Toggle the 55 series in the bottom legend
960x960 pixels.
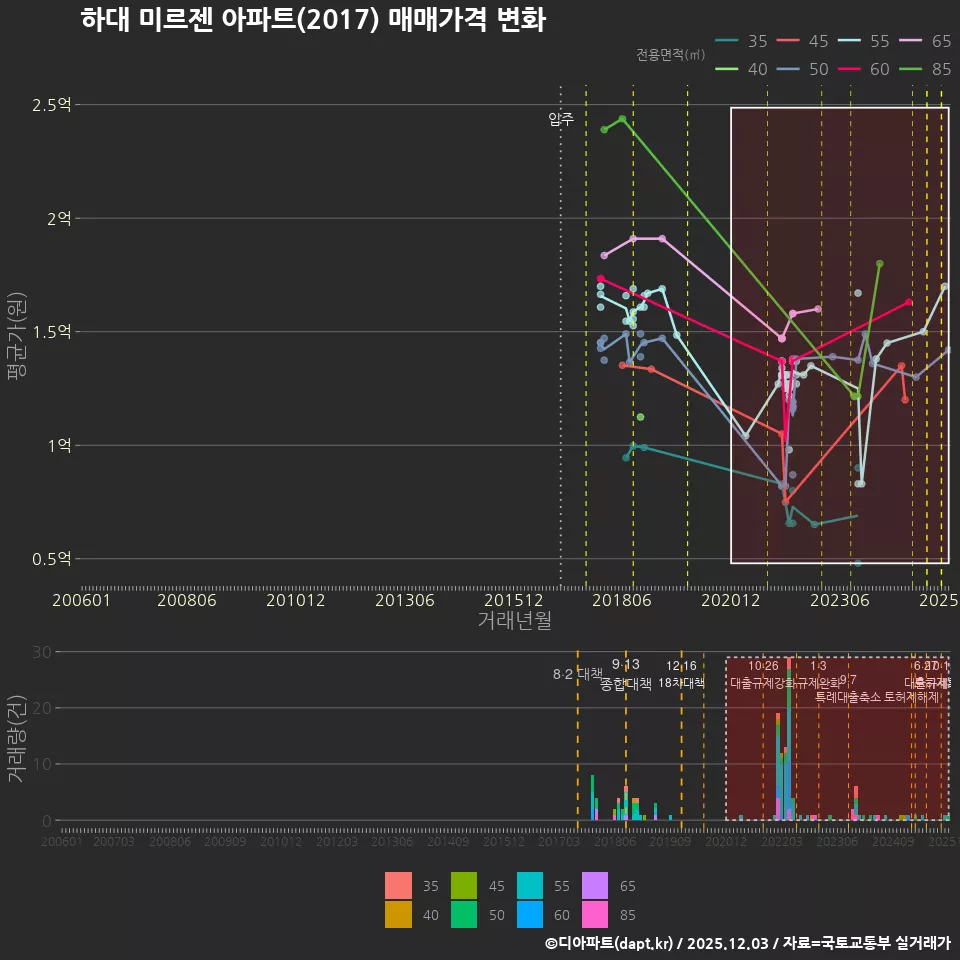530,886
